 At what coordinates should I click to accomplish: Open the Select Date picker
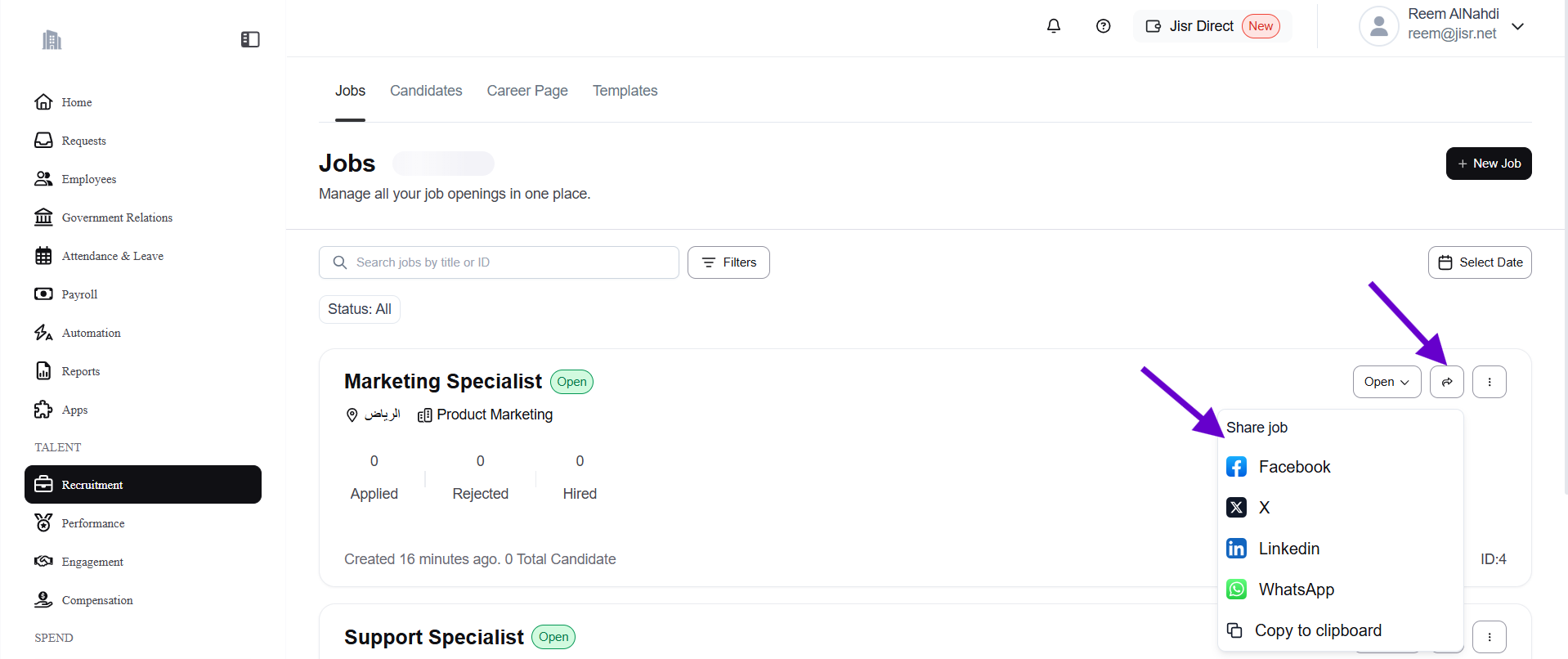click(x=1479, y=262)
